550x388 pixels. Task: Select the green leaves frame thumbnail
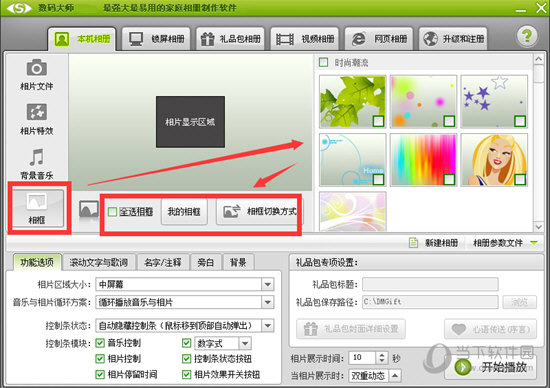pyautogui.click(x=353, y=102)
